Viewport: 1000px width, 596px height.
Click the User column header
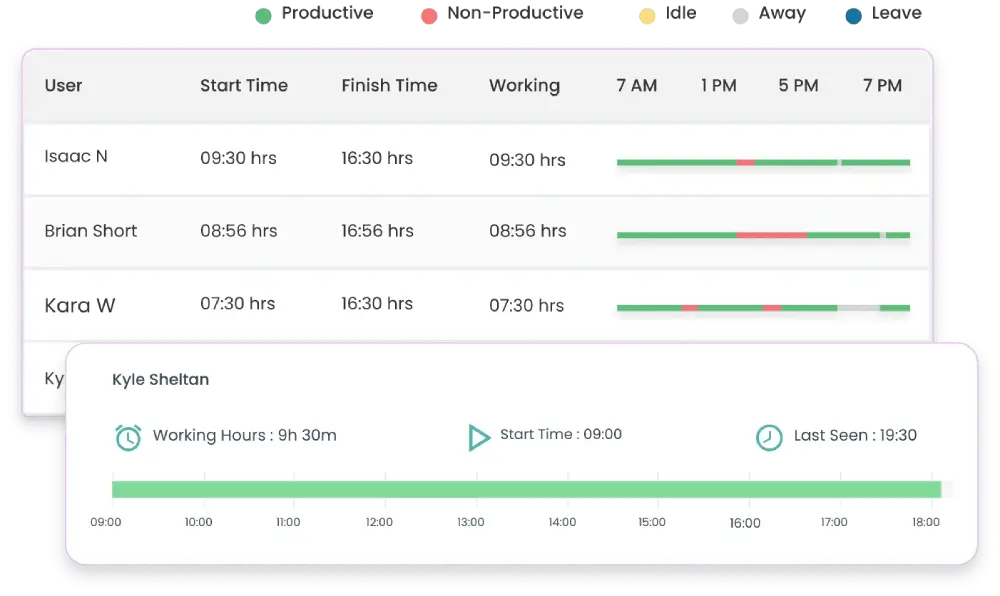click(x=63, y=86)
